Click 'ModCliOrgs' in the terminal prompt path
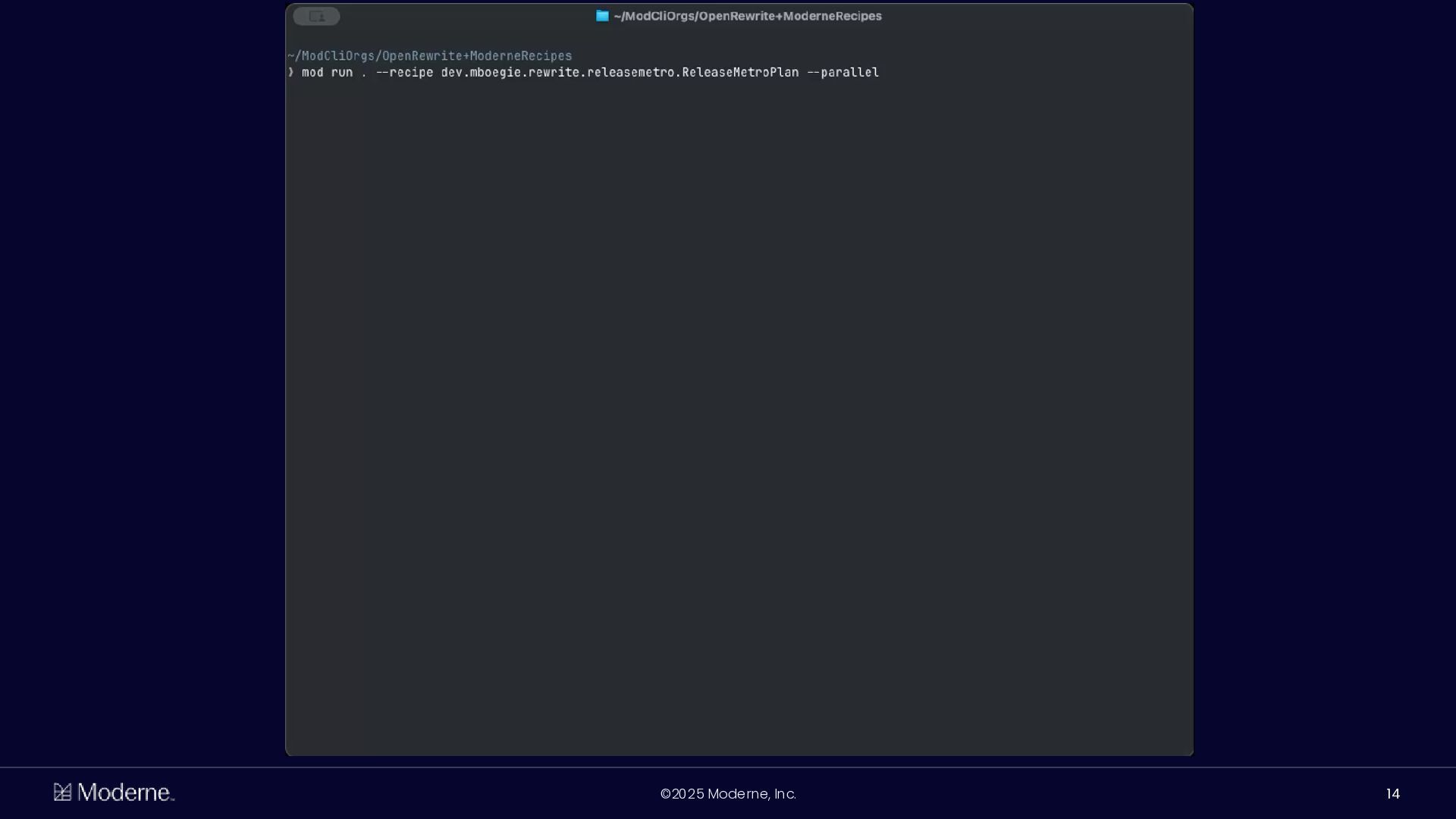The width and height of the screenshot is (1456, 819). pos(338,56)
